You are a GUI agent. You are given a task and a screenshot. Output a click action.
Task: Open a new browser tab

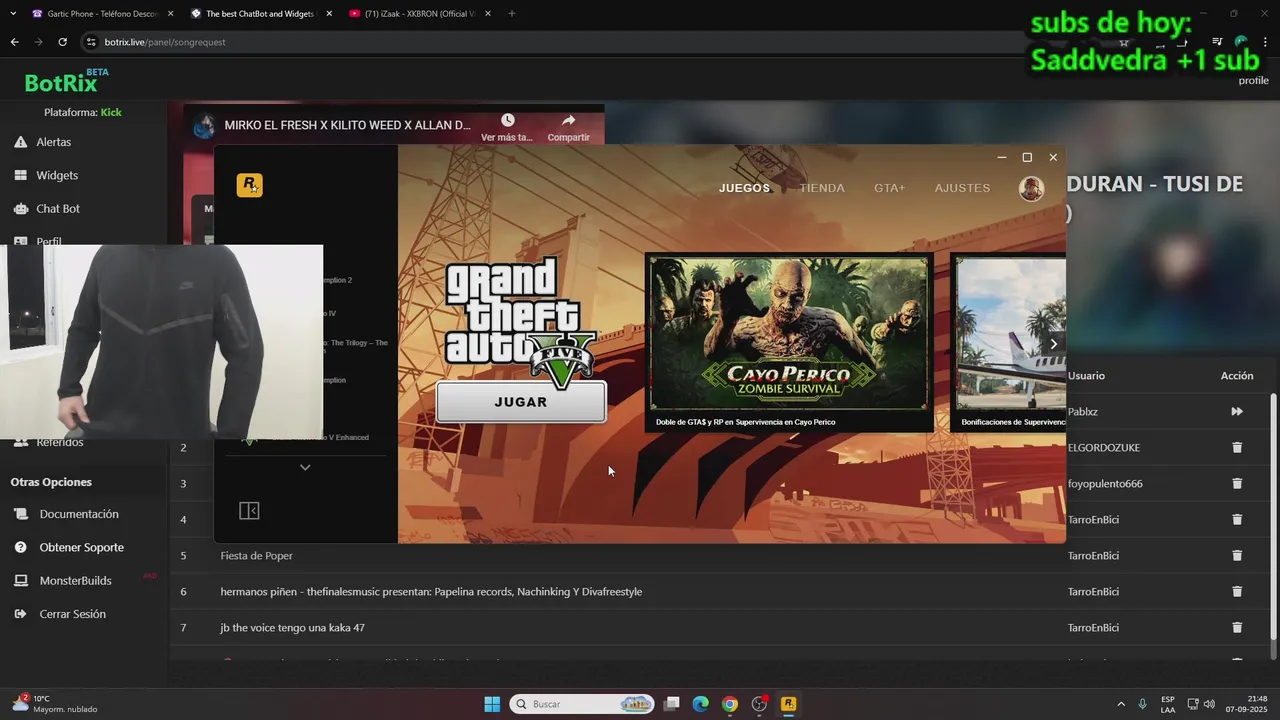[512, 14]
